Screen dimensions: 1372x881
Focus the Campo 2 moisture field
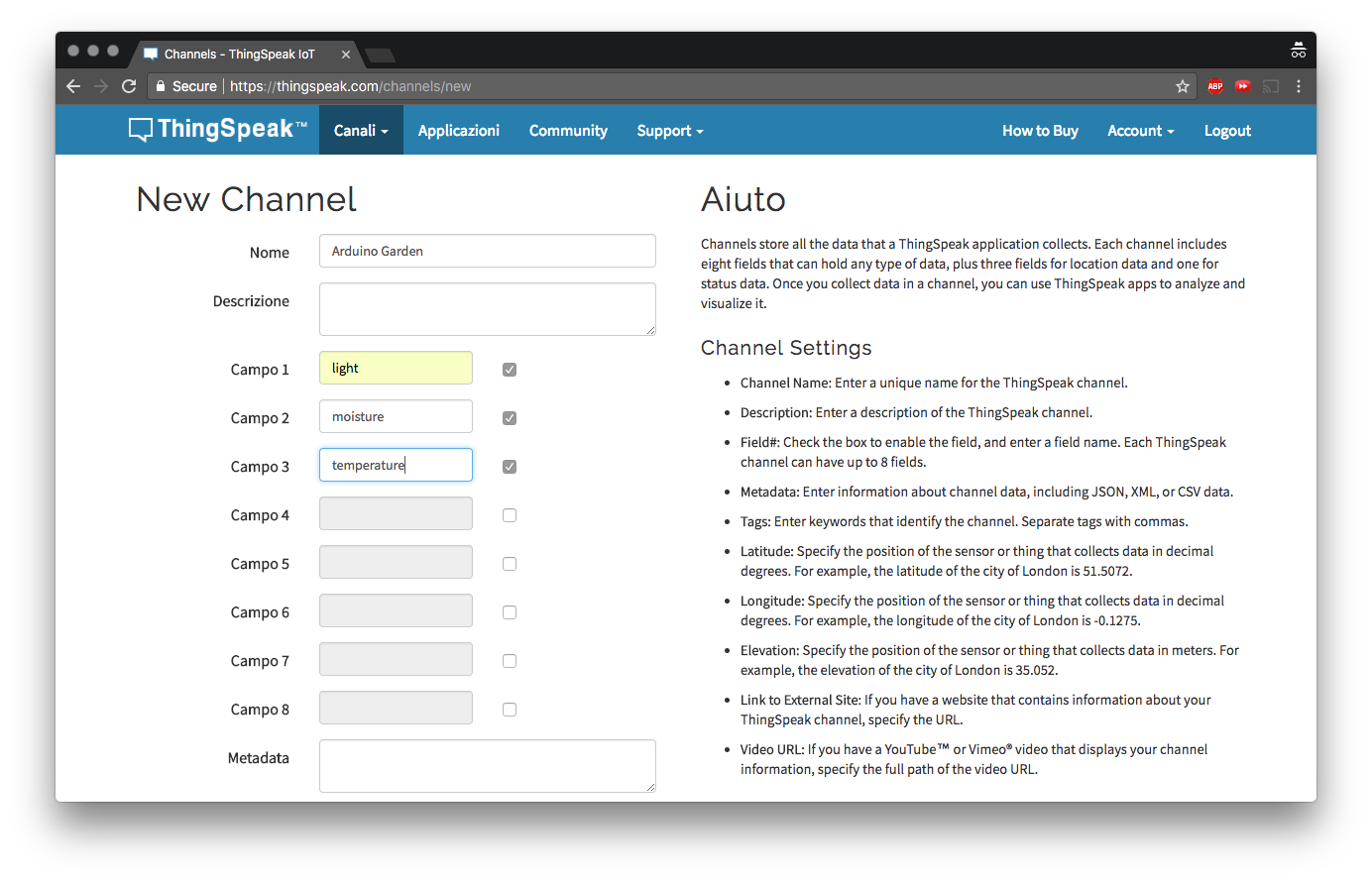point(396,417)
